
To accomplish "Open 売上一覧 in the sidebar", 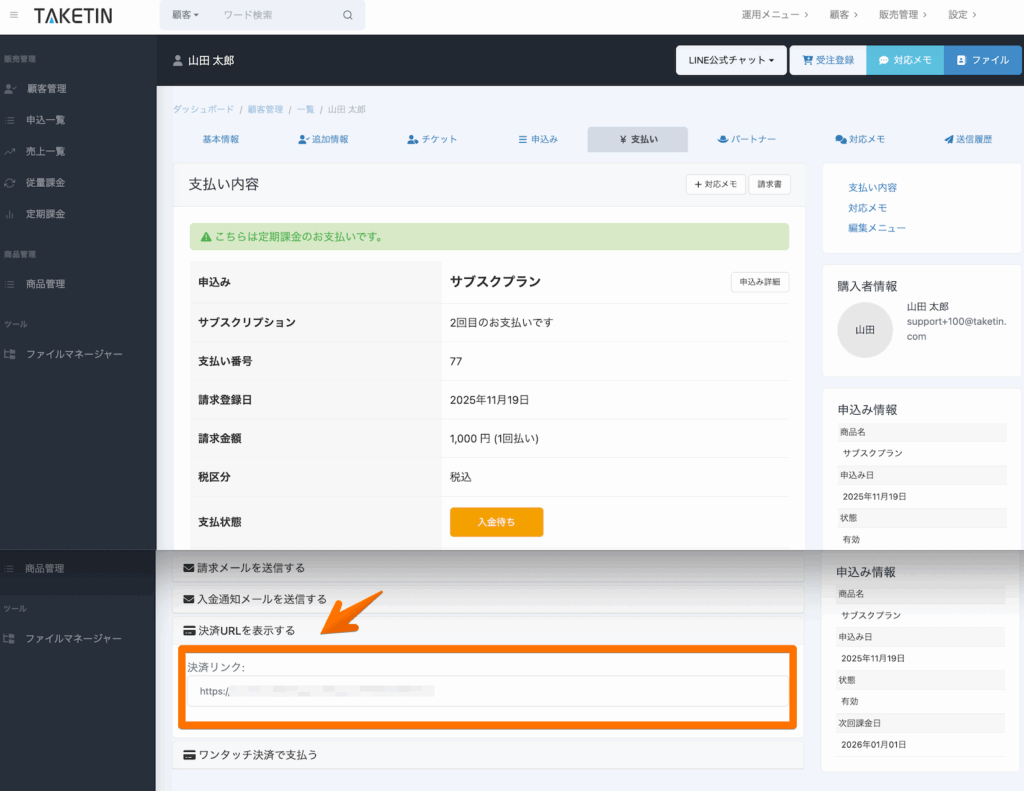I will [x=46, y=151].
